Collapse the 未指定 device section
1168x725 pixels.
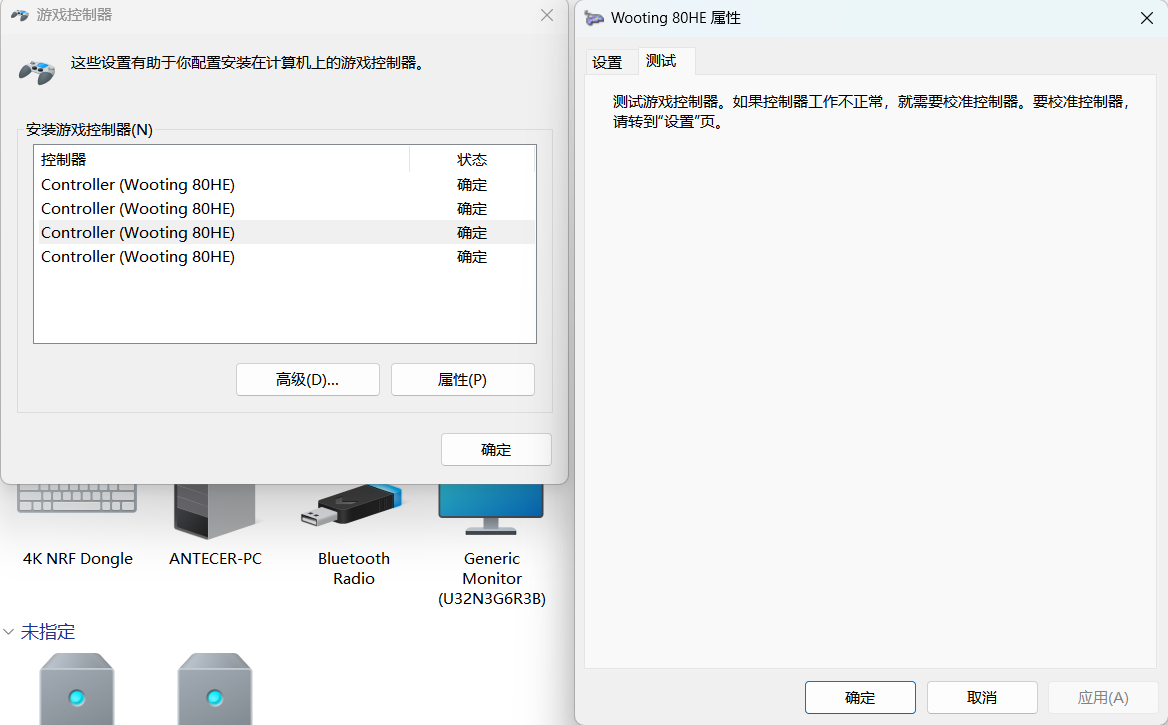[x=10, y=631]
